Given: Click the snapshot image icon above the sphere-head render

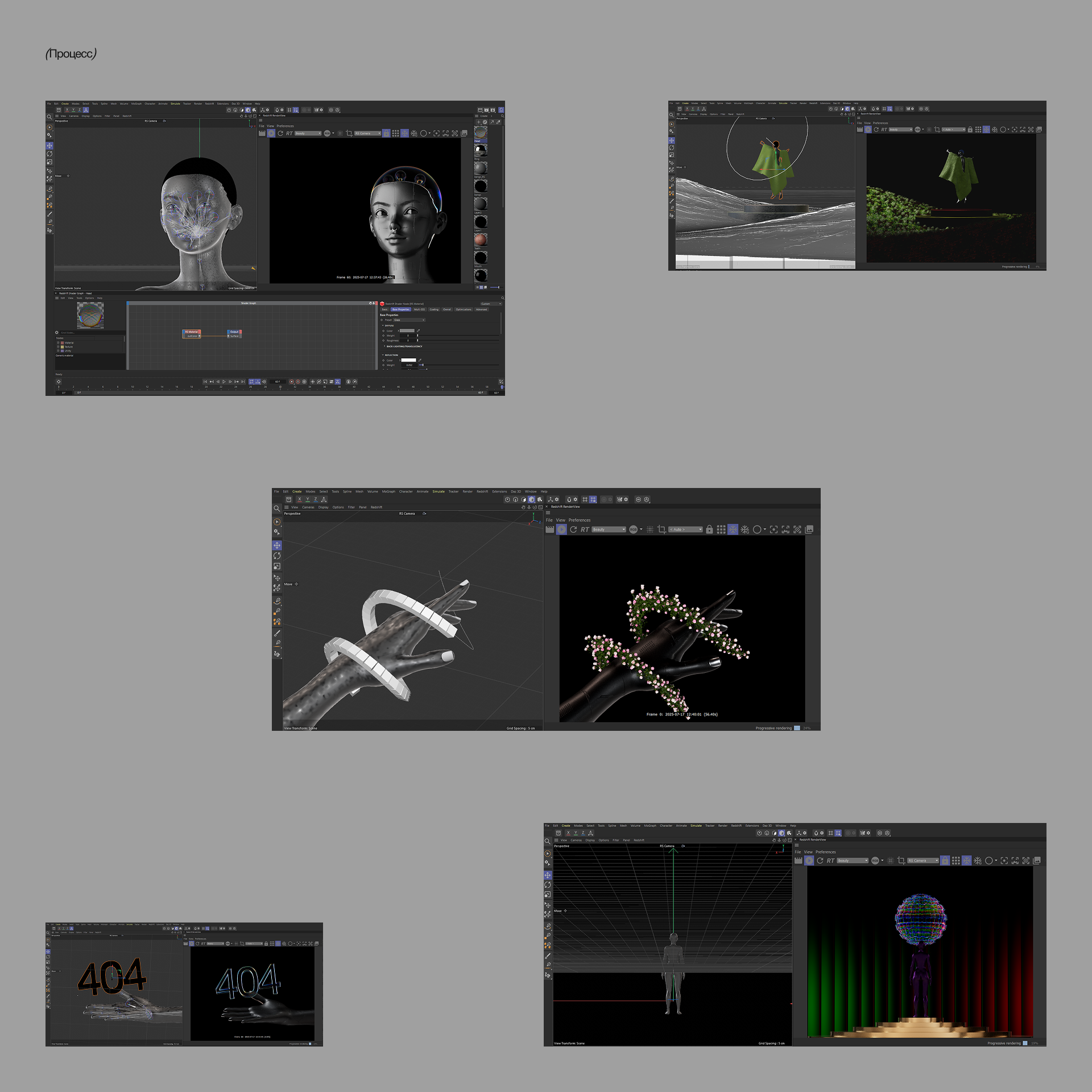Looking at the screenshot, I should [1037, 861].
